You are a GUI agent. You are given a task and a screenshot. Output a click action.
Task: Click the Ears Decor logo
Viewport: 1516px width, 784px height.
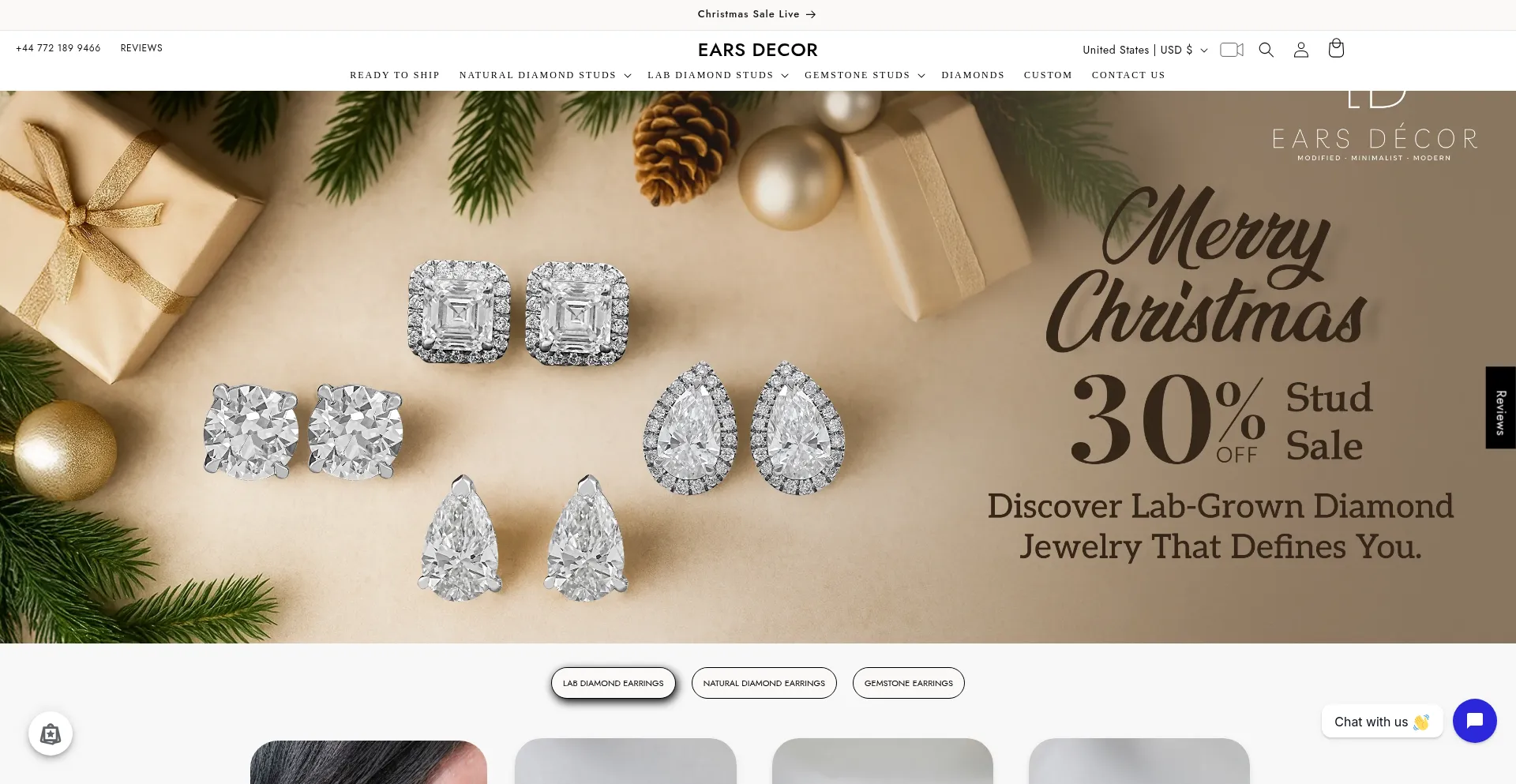pos(758,50)
